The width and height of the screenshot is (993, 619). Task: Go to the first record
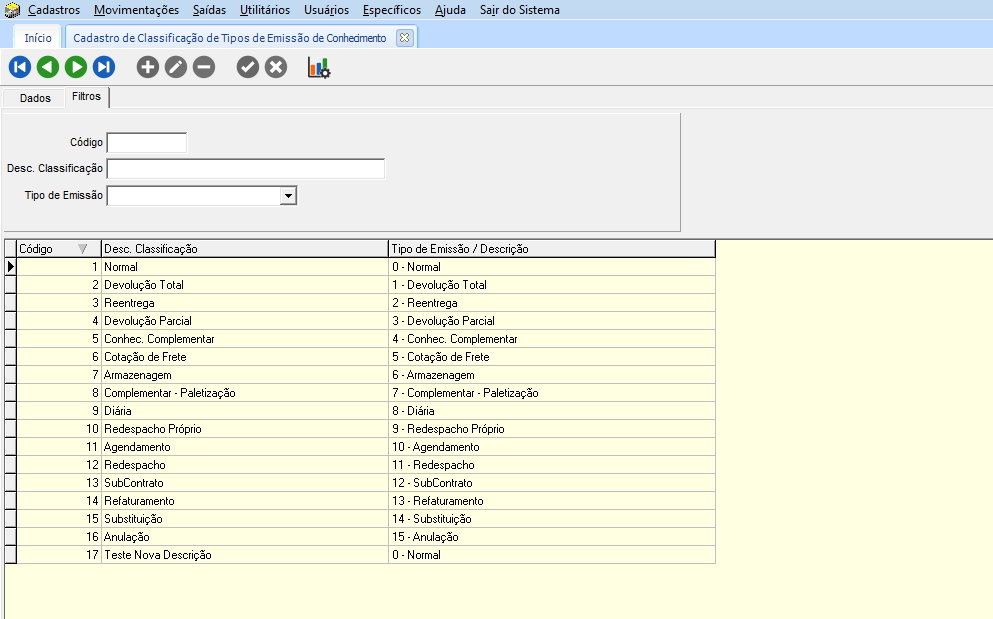pos(20,67)
